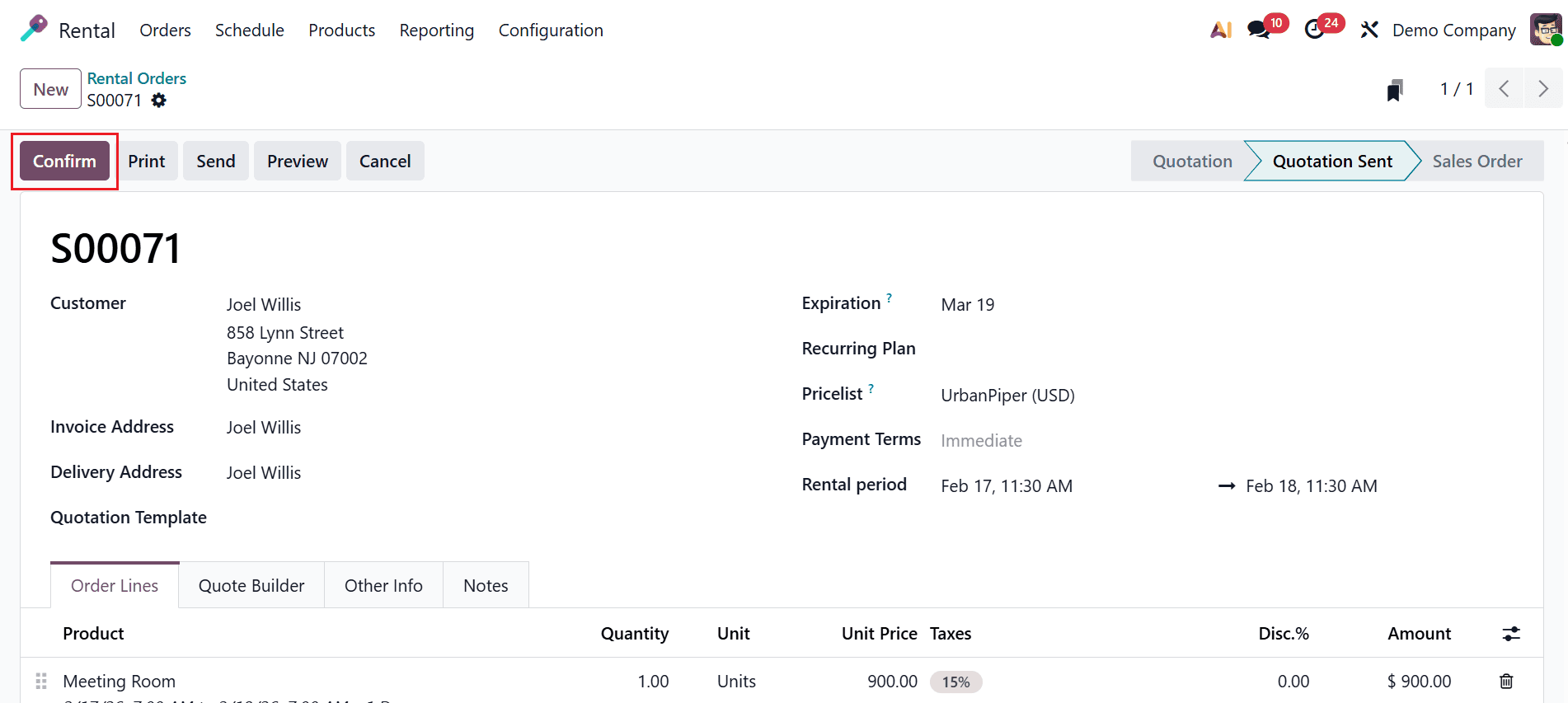The image size is (1568, 703).
Task: Go back to Rental Orders breadcrumb
Action: [x=137, y=78]
